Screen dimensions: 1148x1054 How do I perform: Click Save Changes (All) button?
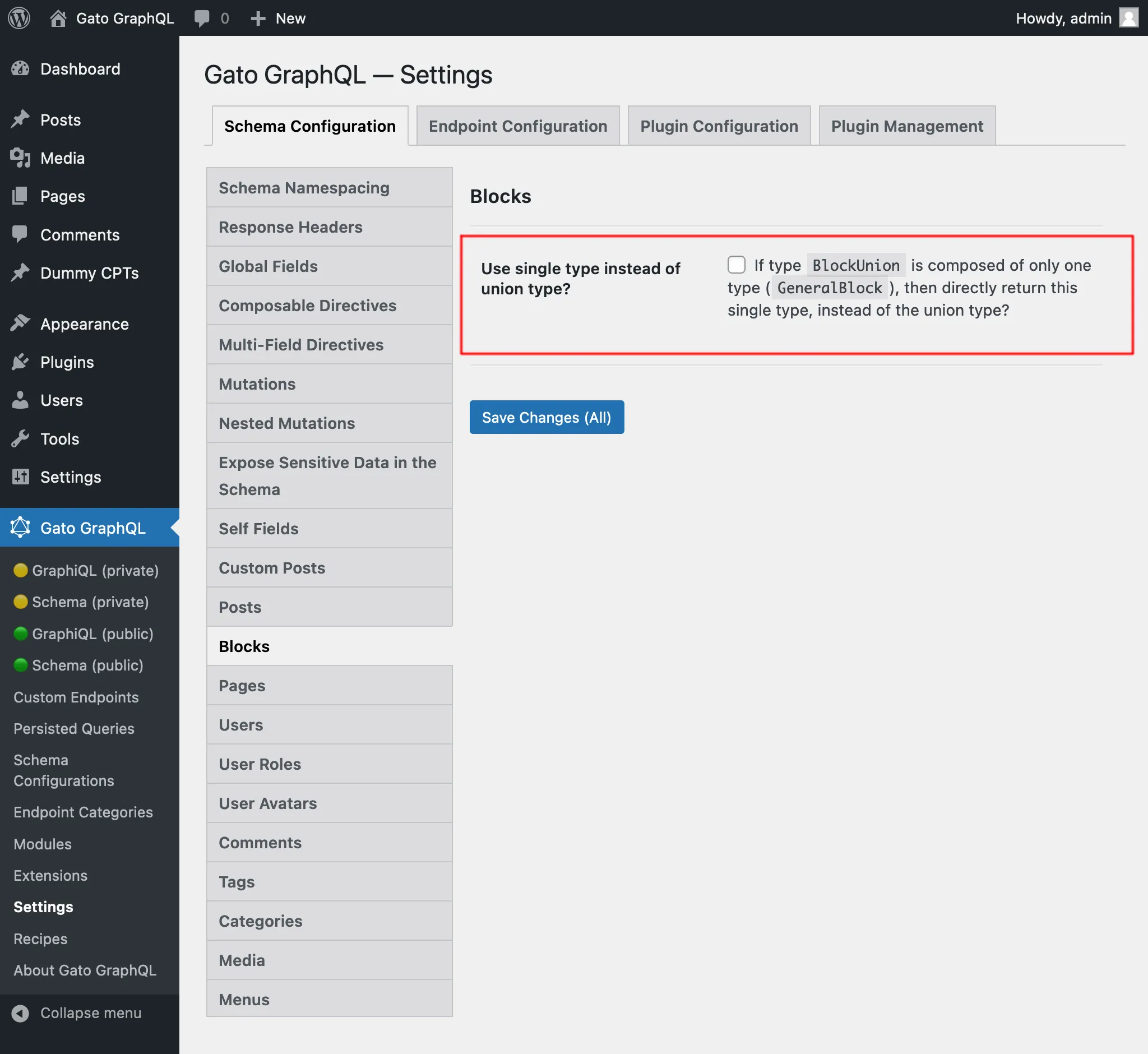(547, 418)
